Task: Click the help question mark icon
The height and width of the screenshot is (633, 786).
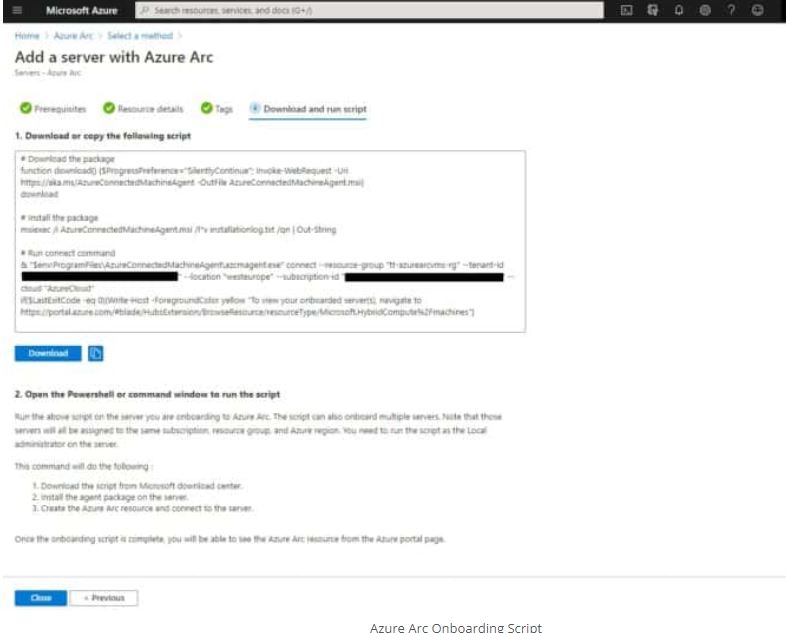Action: coord(731,10)
